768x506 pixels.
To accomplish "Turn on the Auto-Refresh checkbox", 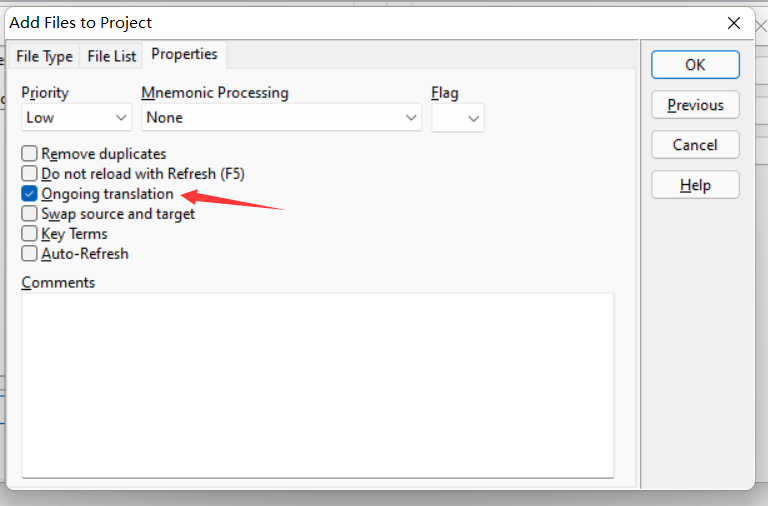I will 30,254.
